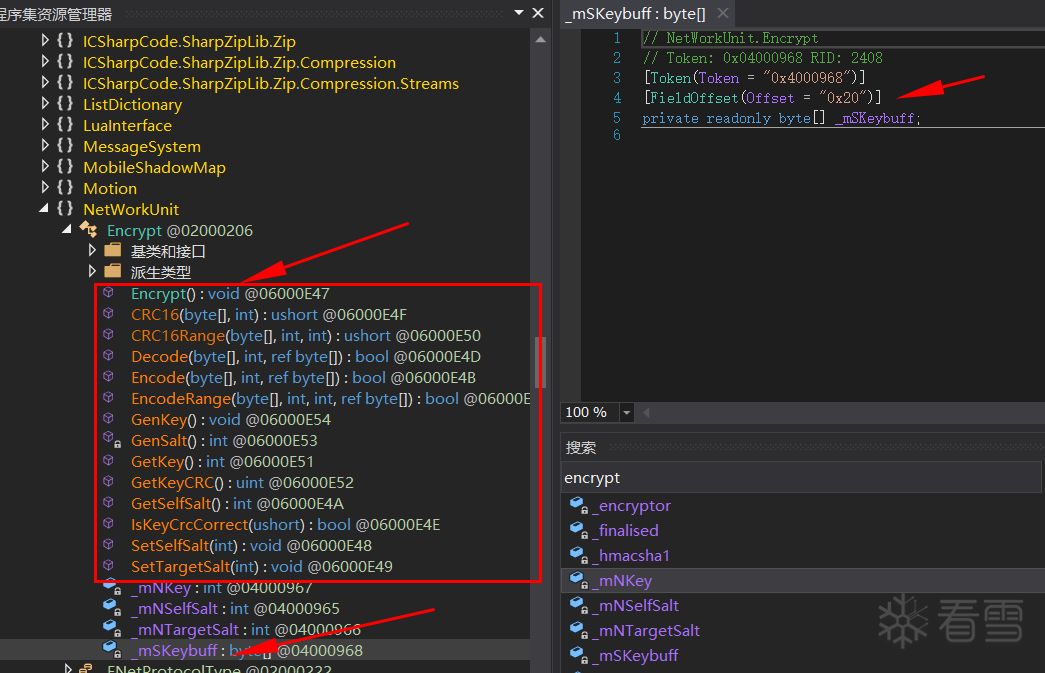1045x673 pixels.
Task: Click the Encode method icon
Action: pyautogui.click(x=108, y=376)
